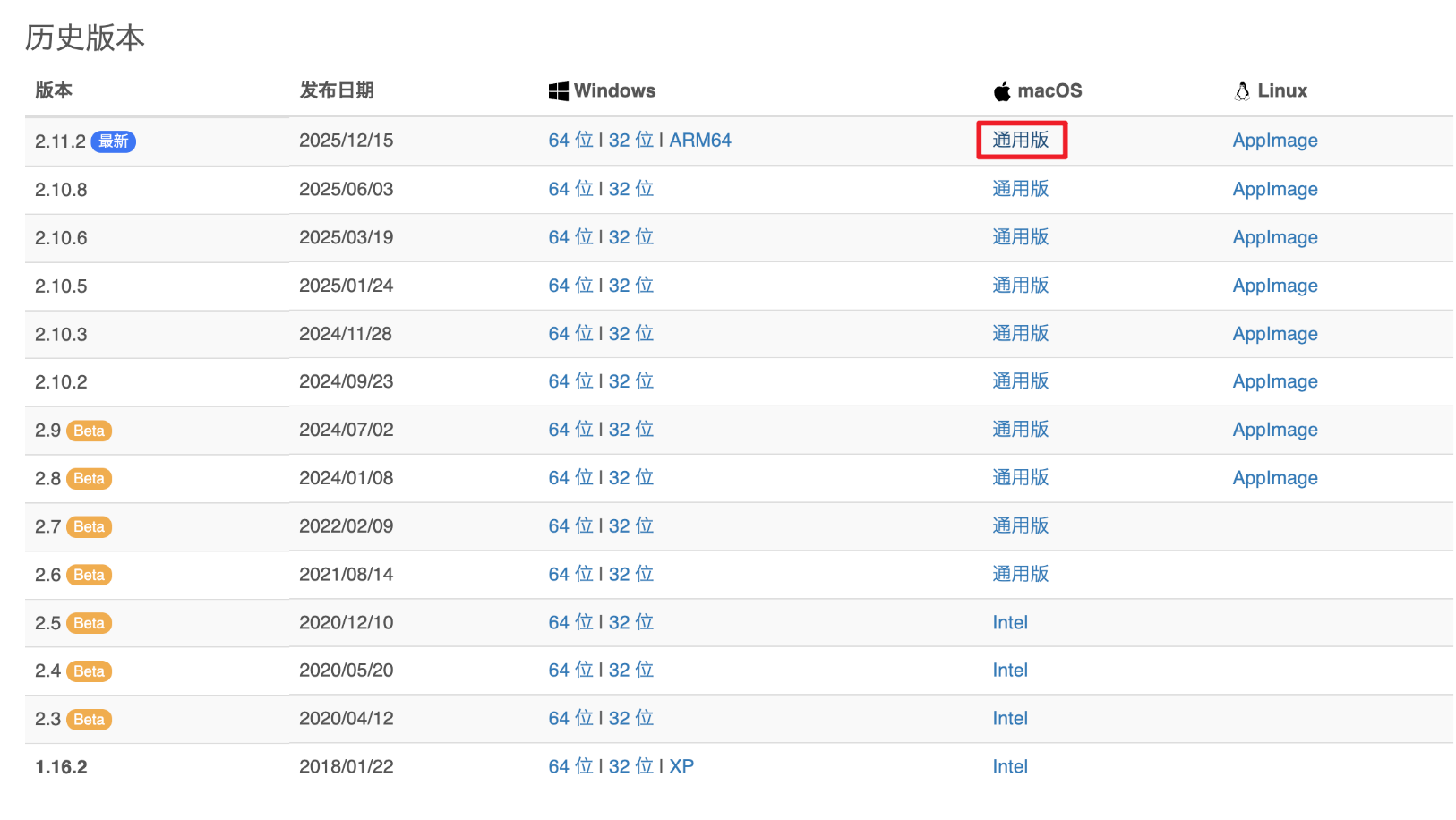
Task: Get macOS 通用版 for version 2.10.5
Action: click(x=1021, y=286)
